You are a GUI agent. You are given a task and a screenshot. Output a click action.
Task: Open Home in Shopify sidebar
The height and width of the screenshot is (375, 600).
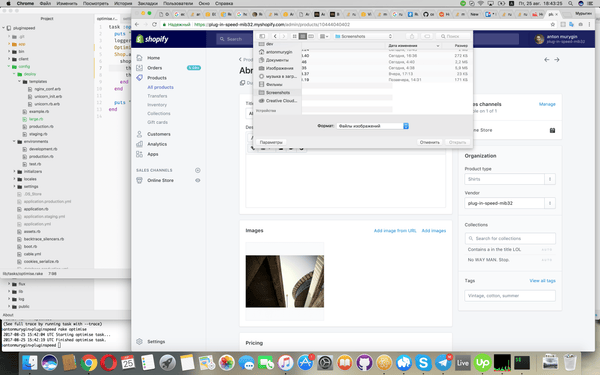tap(153, 58)
